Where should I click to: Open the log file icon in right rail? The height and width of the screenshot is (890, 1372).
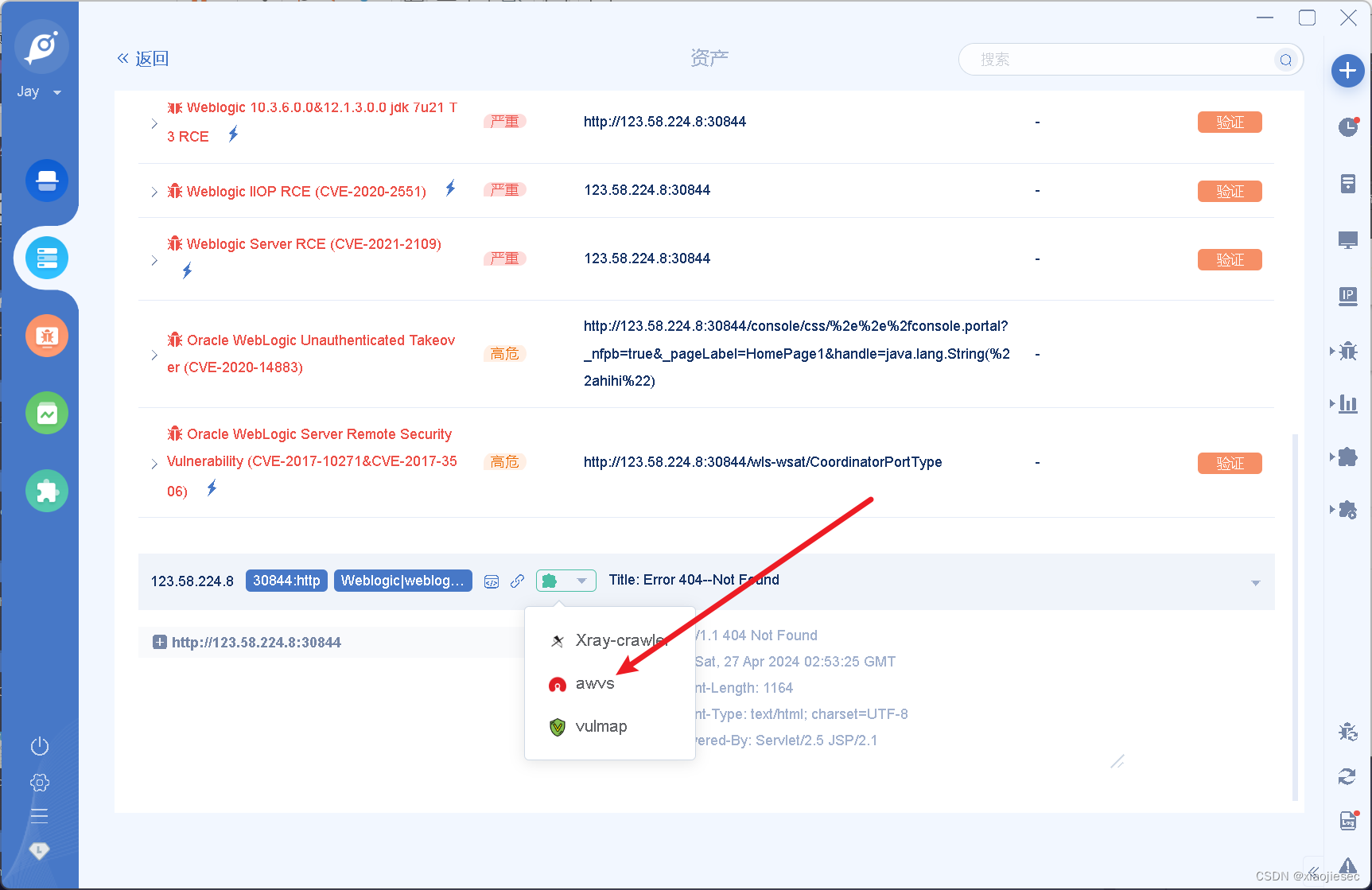pos(1348,821)
